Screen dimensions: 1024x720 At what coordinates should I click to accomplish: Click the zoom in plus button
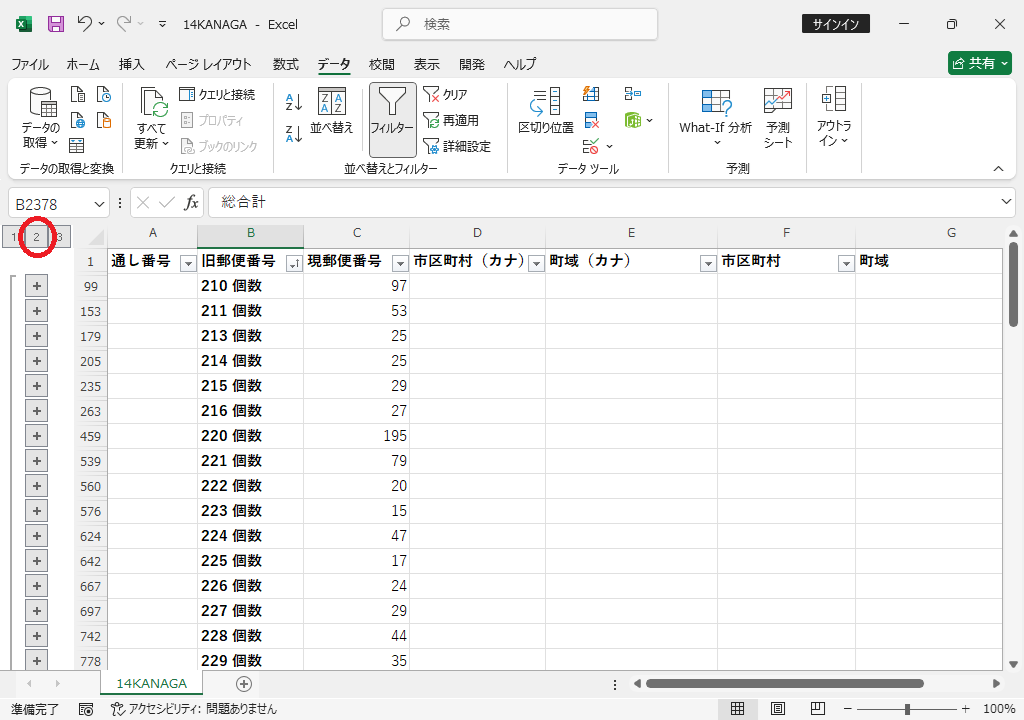pyautogui.click(x=965, y=709)
